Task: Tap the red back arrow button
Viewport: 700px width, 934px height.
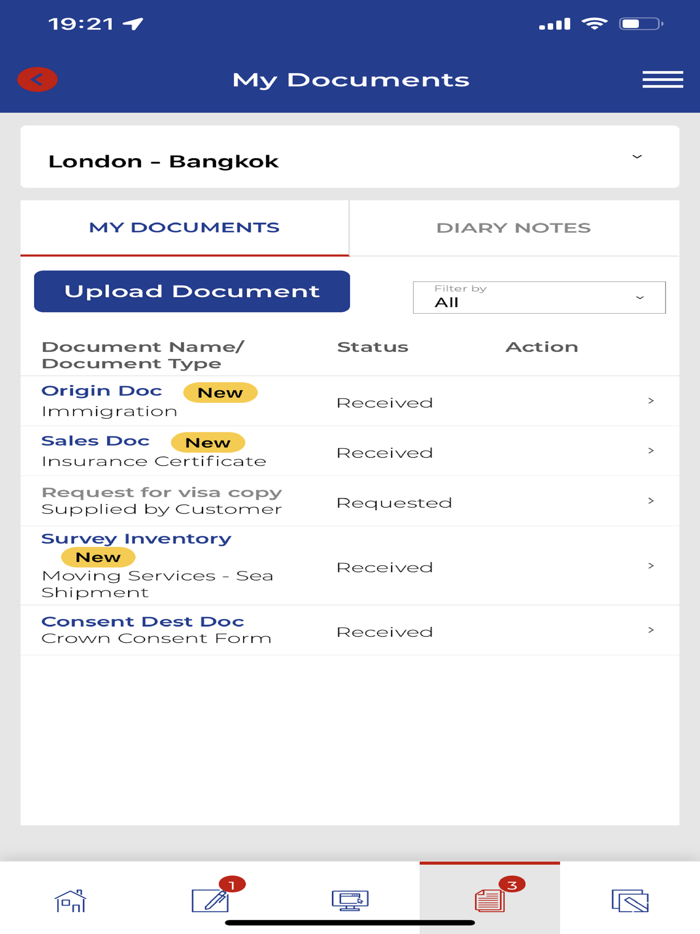Action: pos(37,80)
